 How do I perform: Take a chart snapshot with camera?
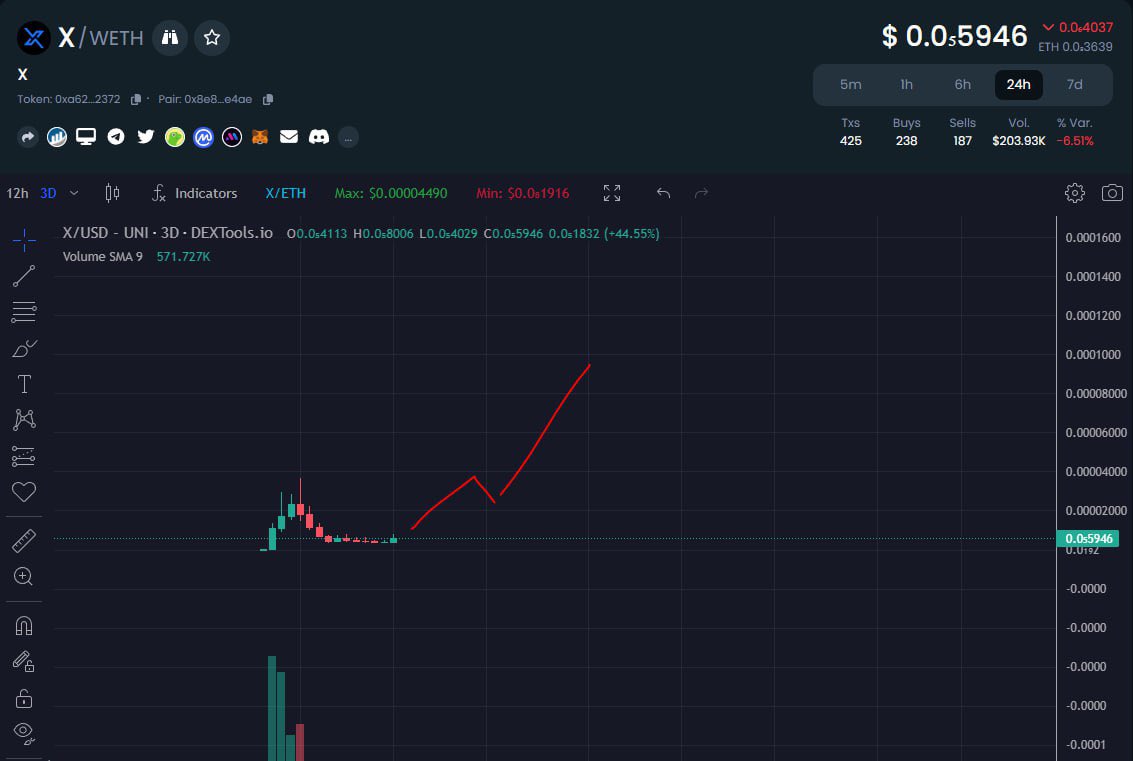point(1112,193)
